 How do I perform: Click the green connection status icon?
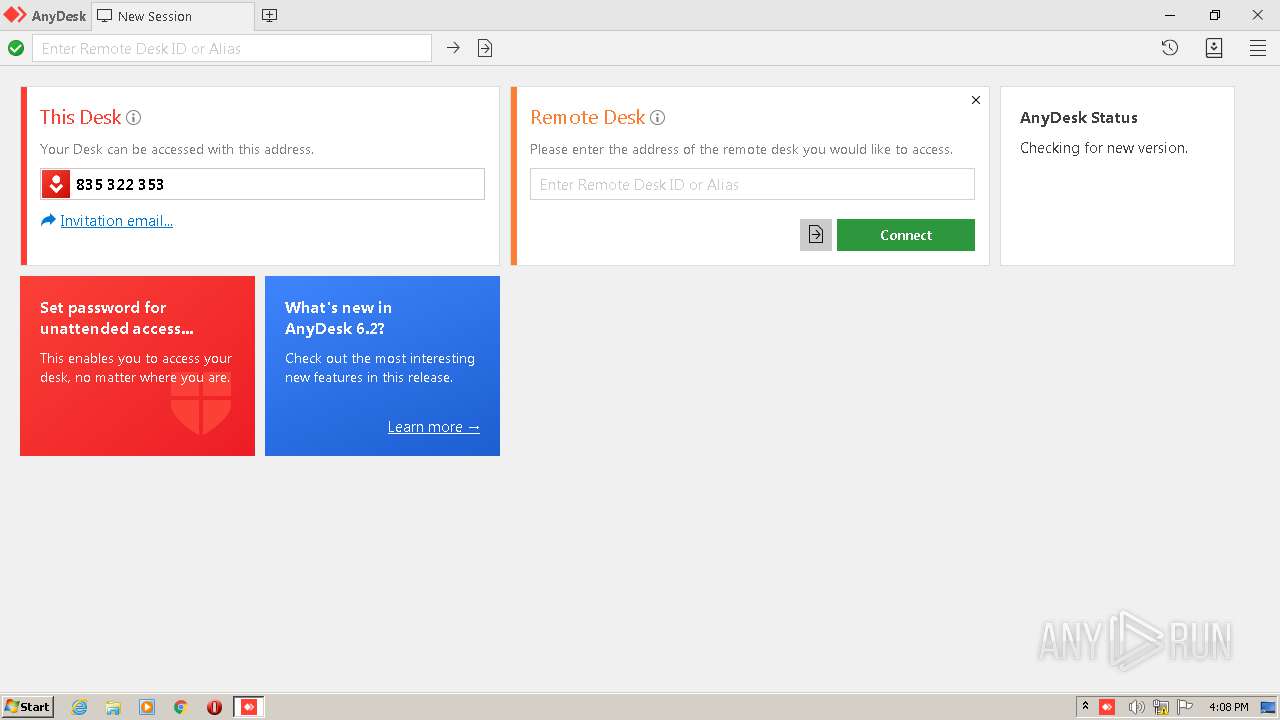tap(16, 48)
